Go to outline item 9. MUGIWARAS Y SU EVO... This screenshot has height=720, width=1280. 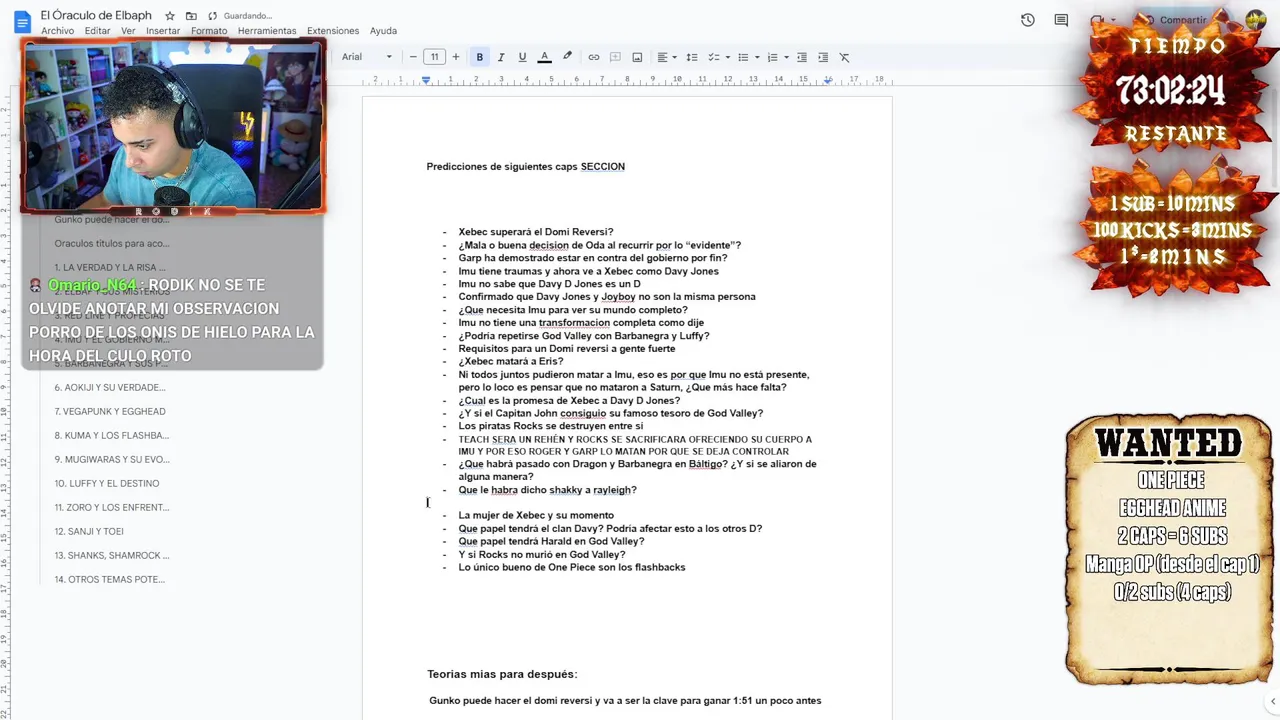[x=112, y=459]
